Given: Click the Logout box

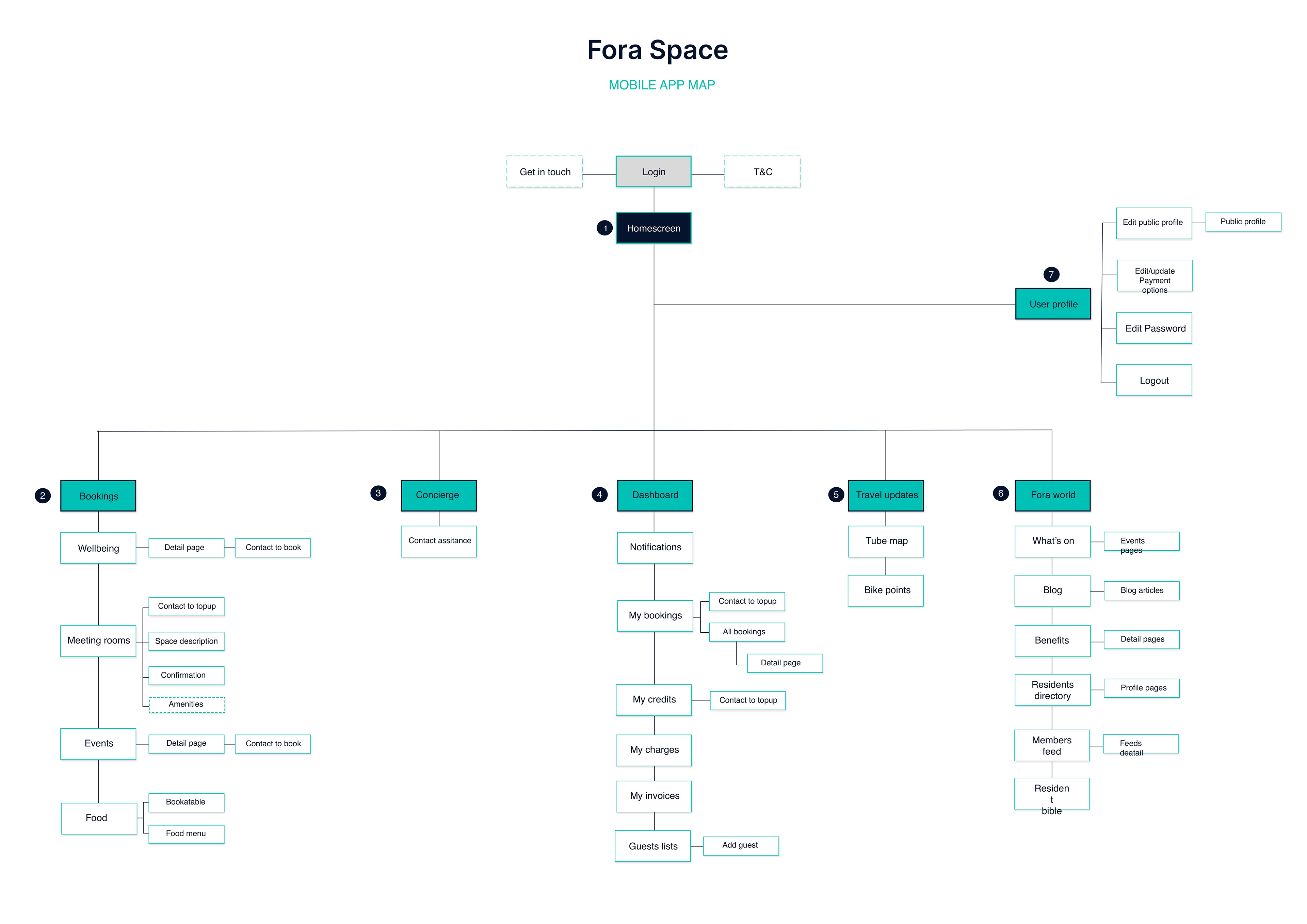Looking at the screenshot, I should 1154,380.
